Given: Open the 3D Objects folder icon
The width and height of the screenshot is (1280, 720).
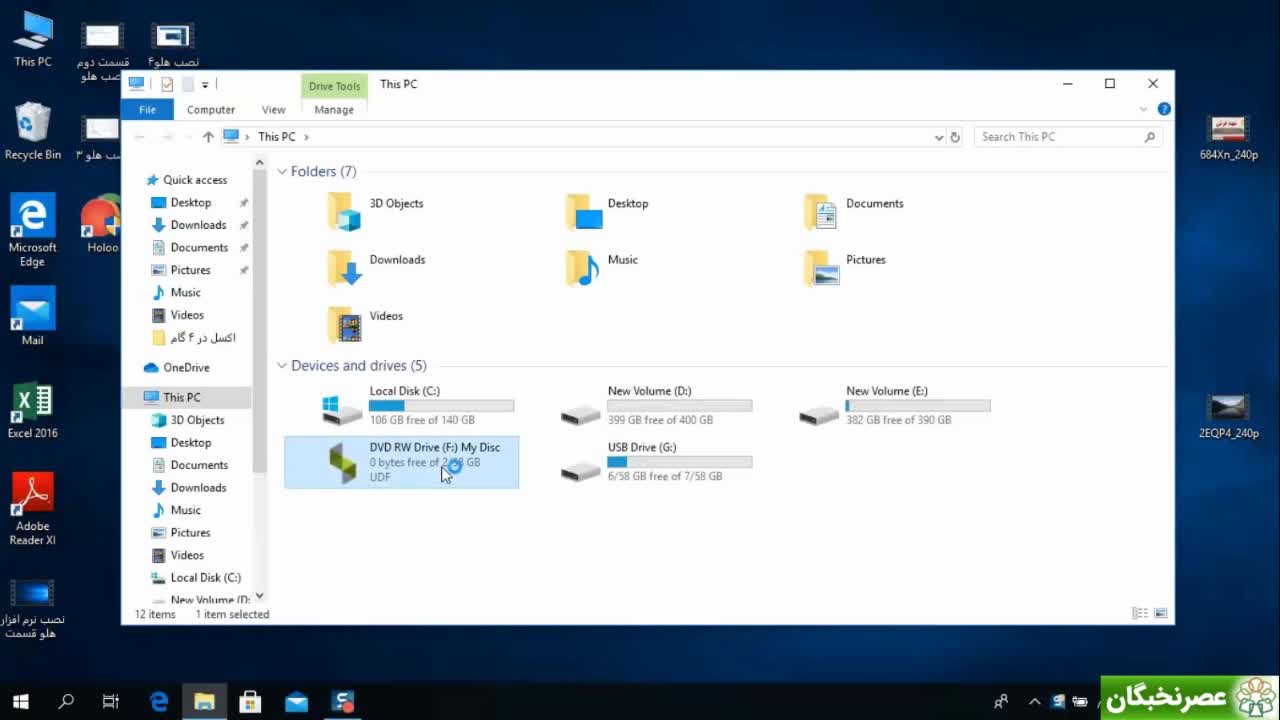Looking at the screenshot, I should (343, 212).
